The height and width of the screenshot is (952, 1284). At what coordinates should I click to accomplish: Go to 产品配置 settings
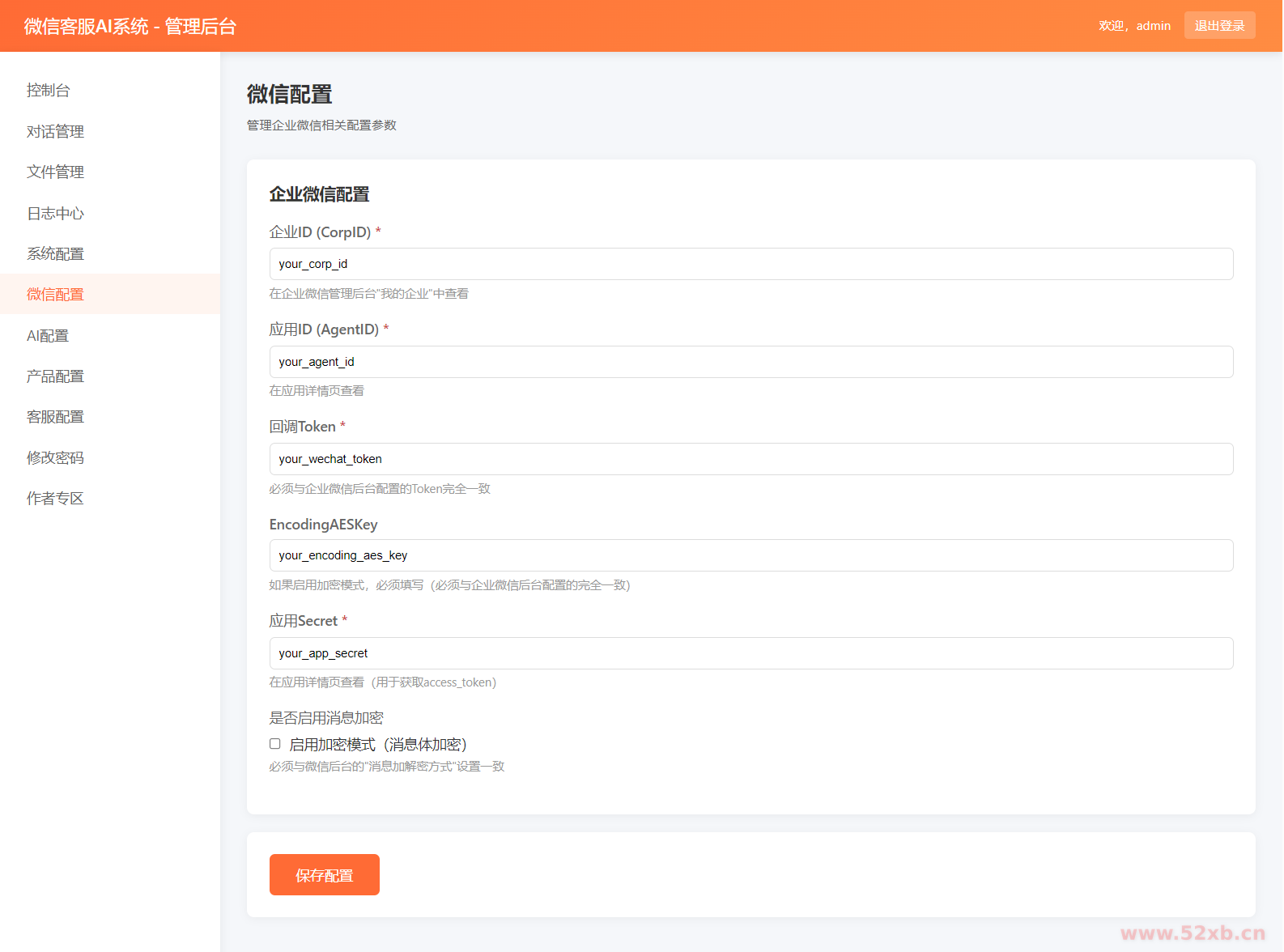[55, 376]
